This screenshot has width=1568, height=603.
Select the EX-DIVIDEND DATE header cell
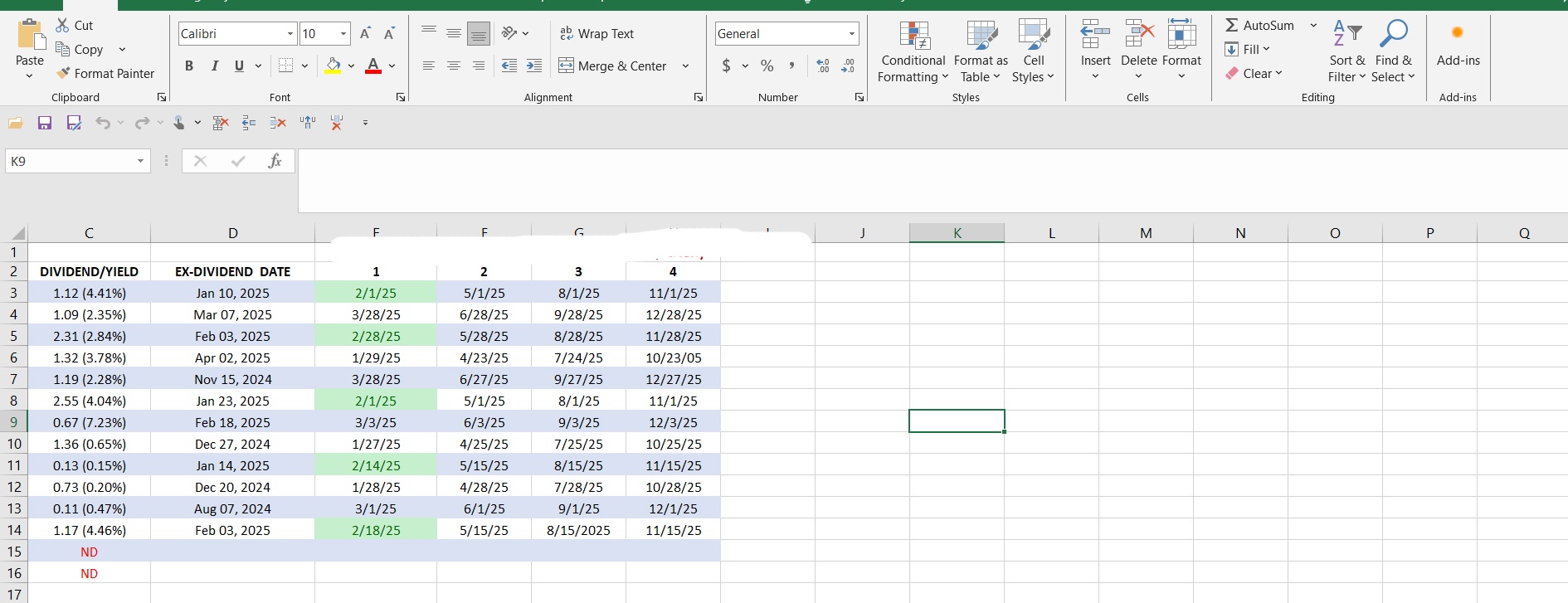[232, 271]
